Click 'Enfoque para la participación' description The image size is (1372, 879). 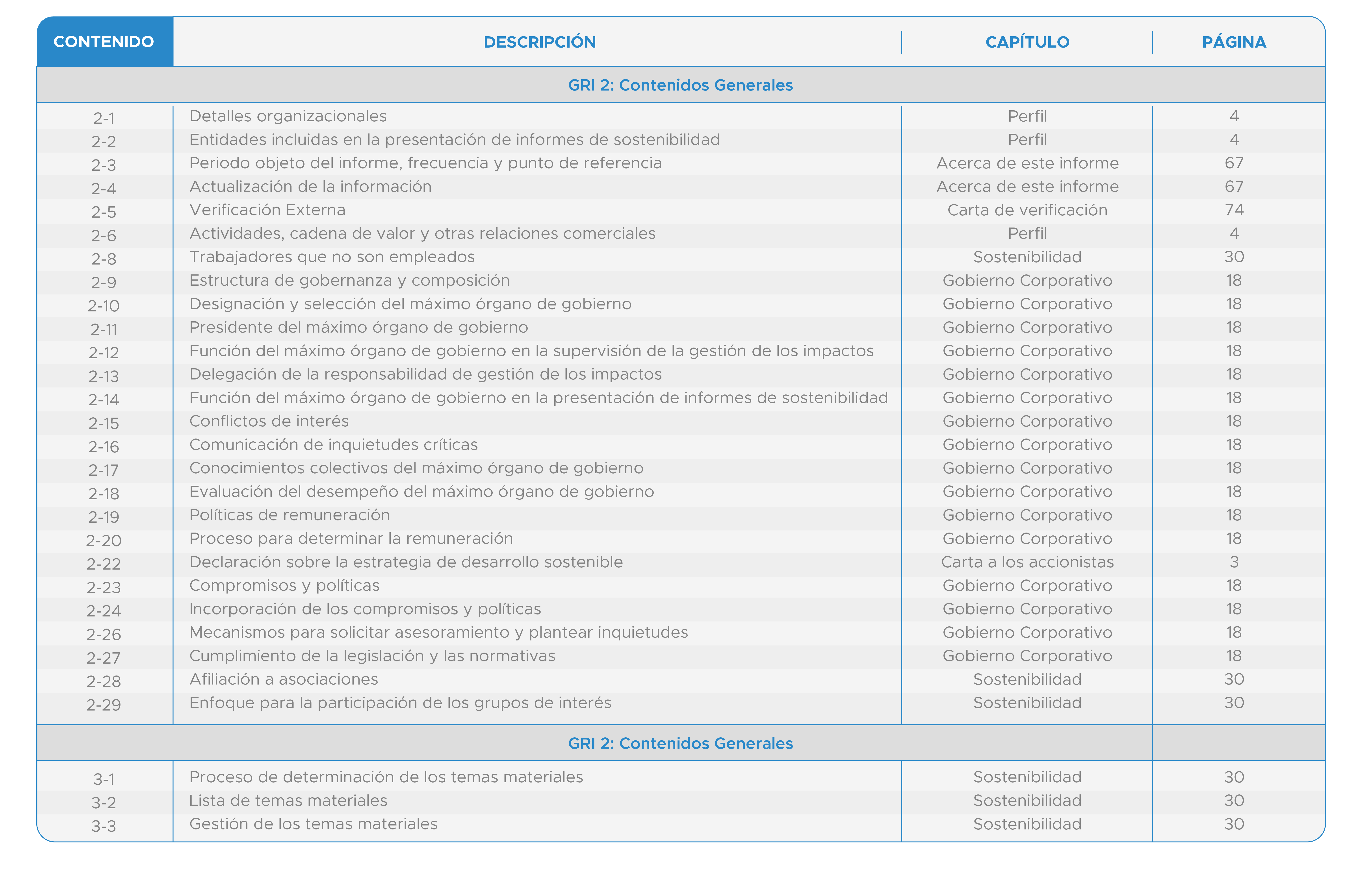click(400, 703)
